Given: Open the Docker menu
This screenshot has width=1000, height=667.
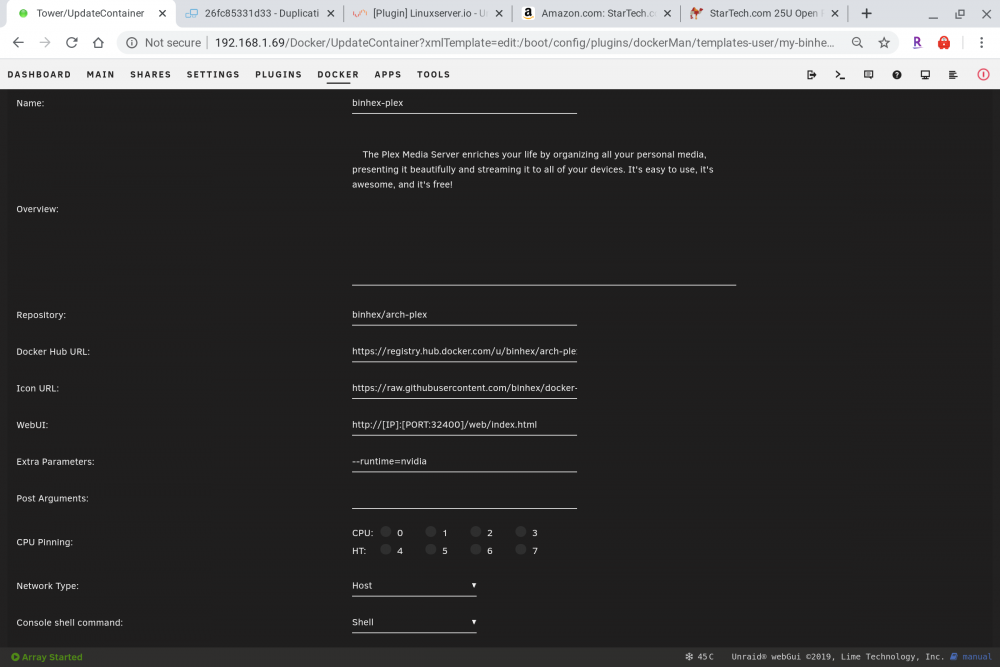Looking at the screenshot, I should 338,75.
